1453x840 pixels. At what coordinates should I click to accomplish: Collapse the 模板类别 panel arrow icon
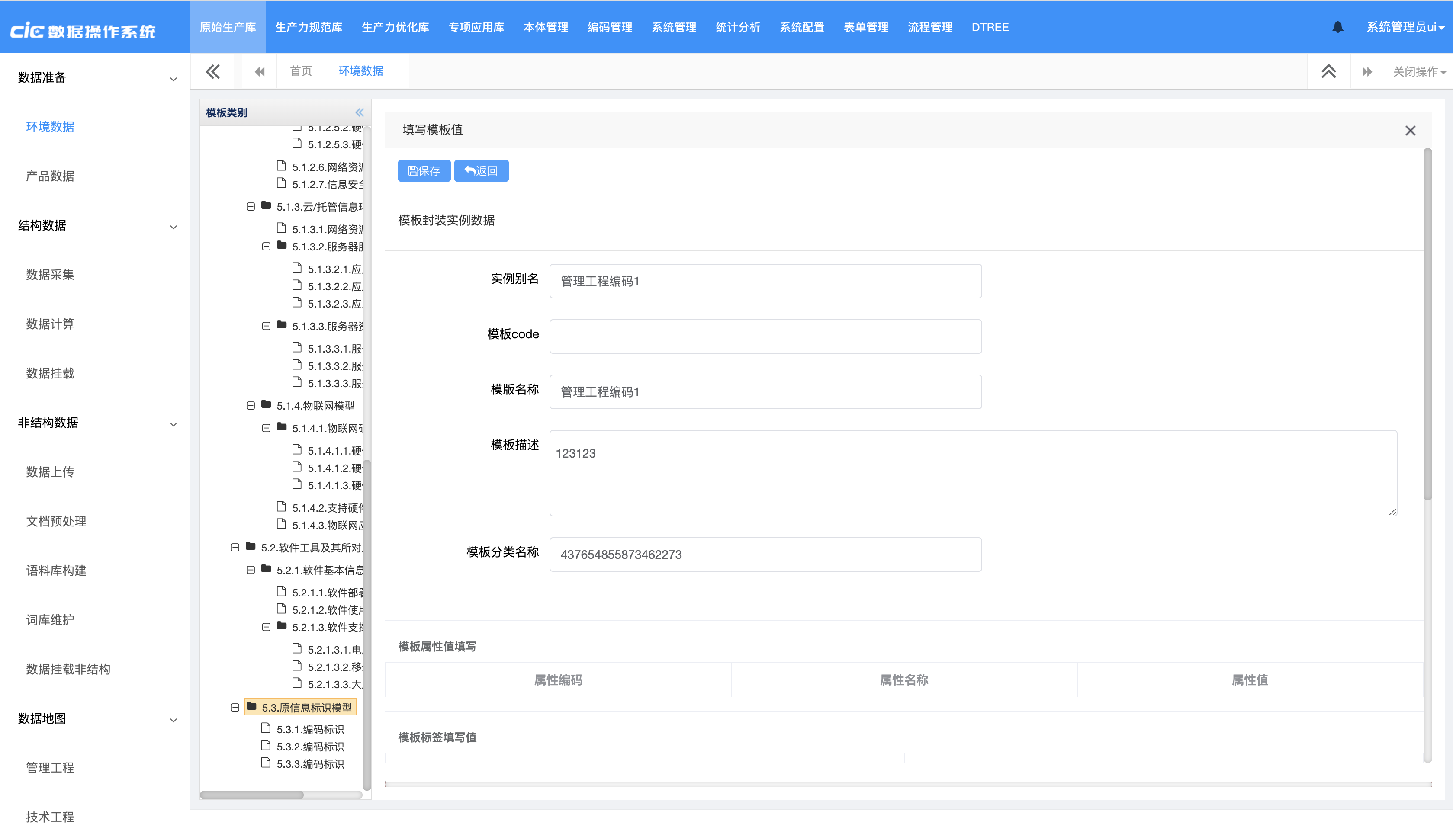[359, 112]
